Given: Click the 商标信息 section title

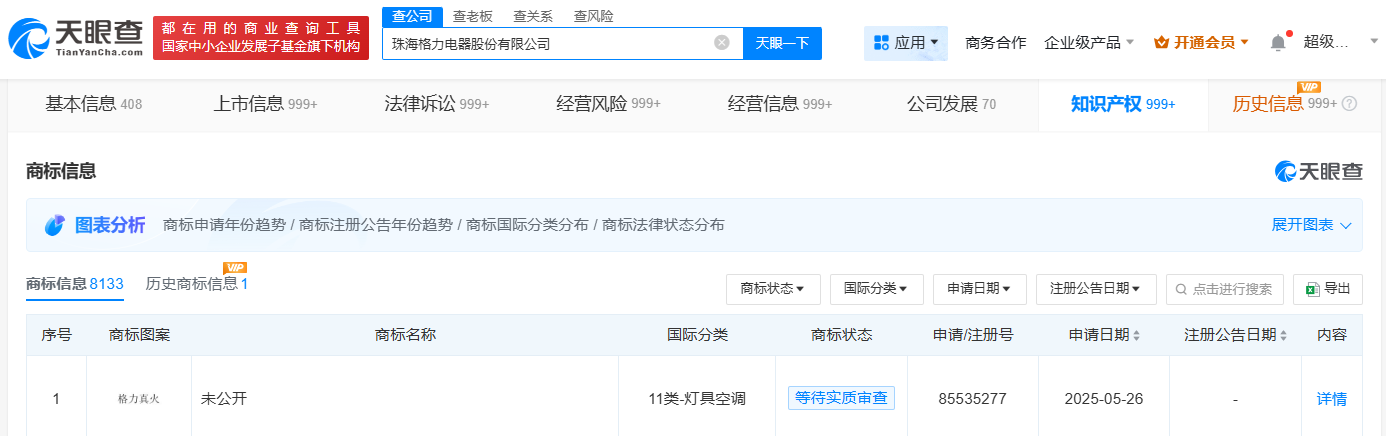Looking at the screenshot, I should pyautogui.click(x=61, y=171).
